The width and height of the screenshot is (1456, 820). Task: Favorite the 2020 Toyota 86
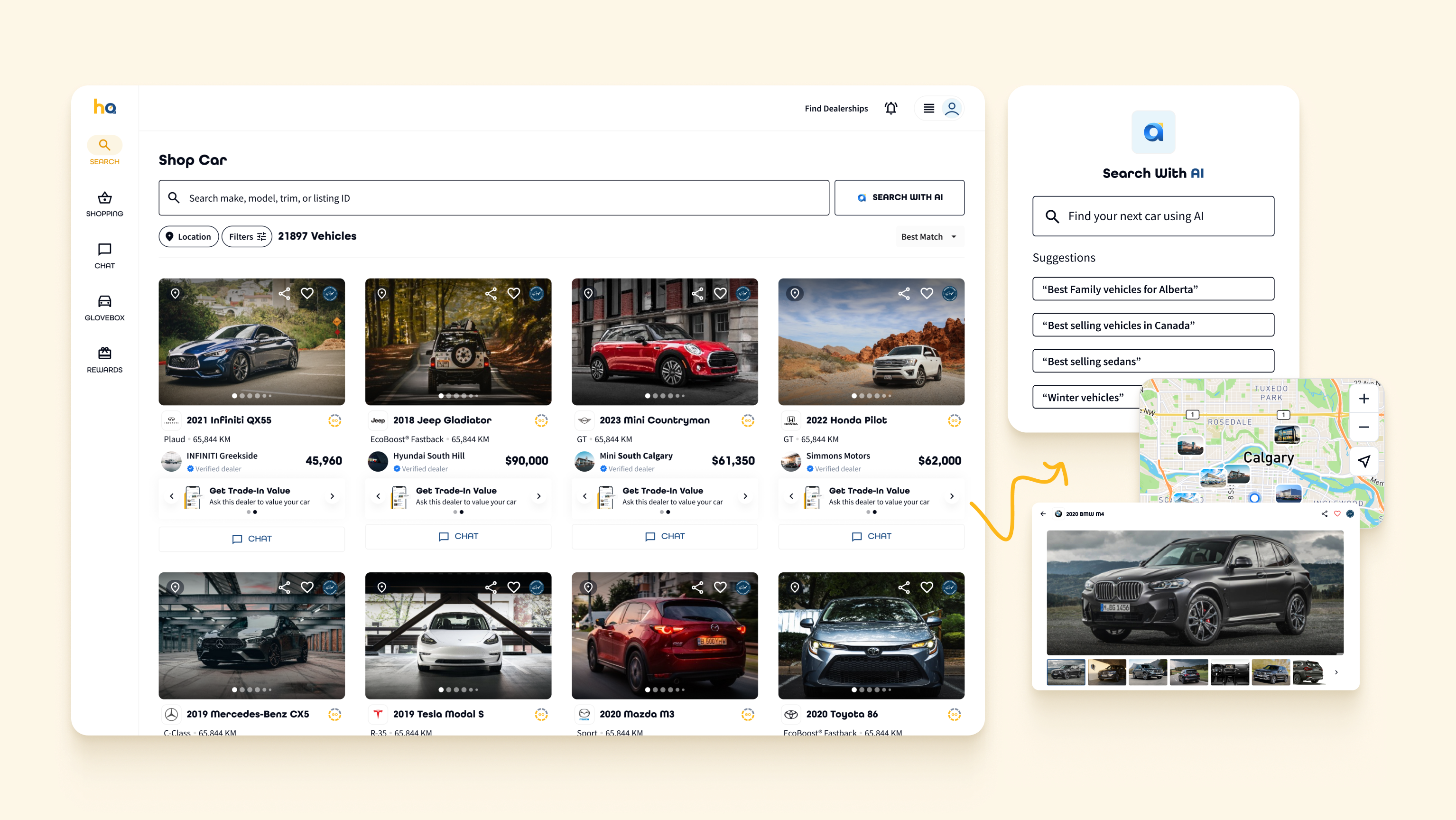pyautogui.click(x=927, y=587)
